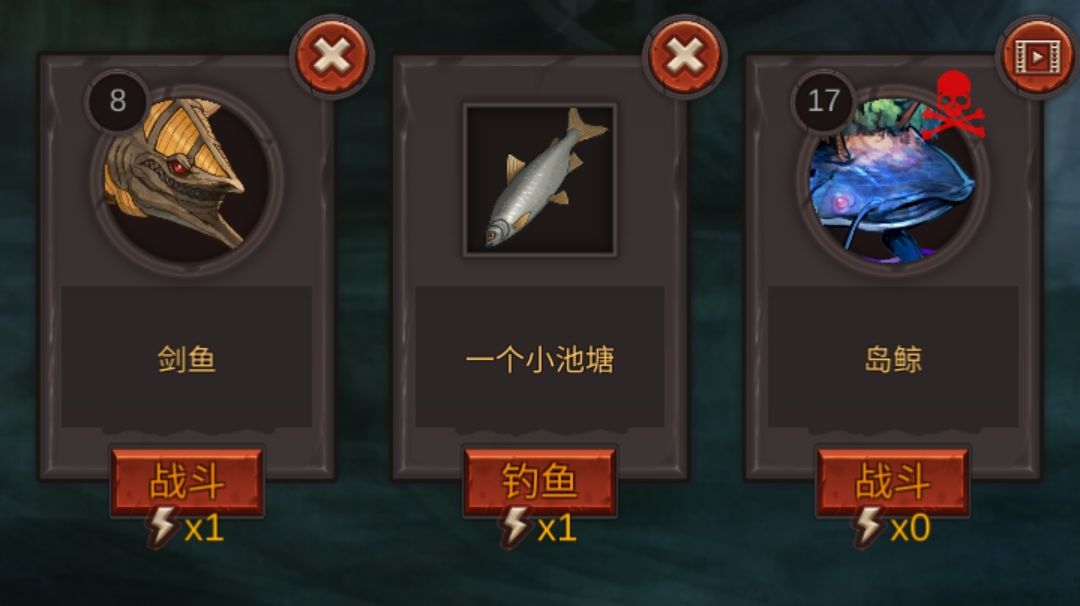Click the red skull danger icon
Image resolution: width=1080 pixels, height=606 pixels.
pyautogui.click(x=953, y=105)
